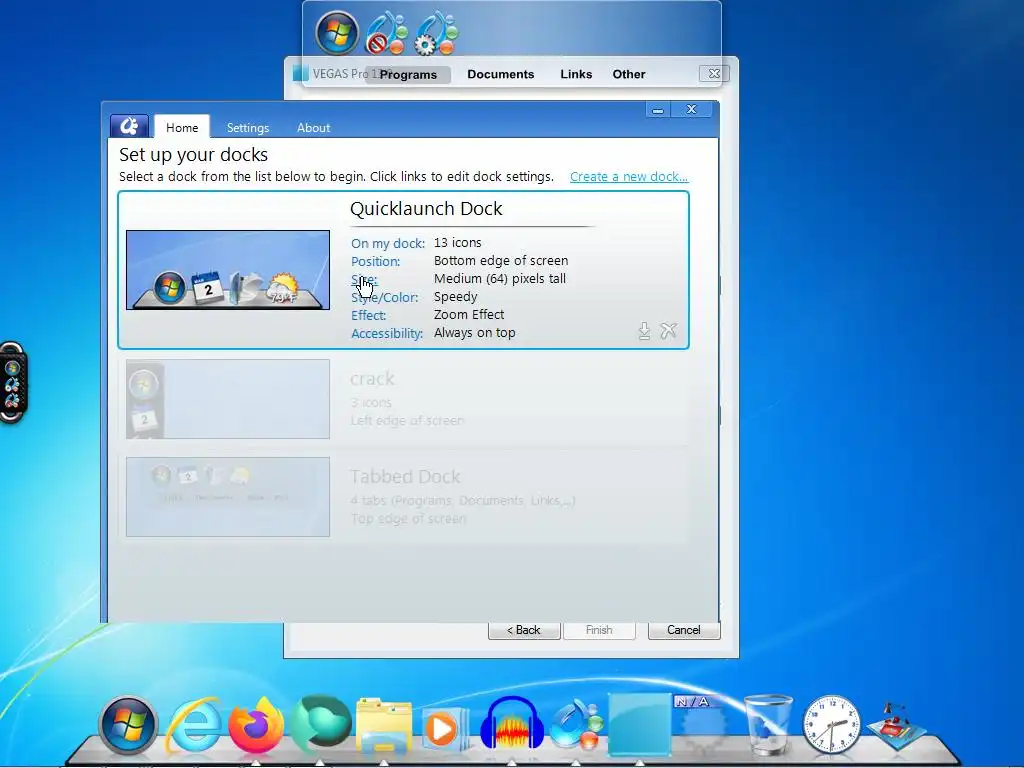Click the 'Always on top' value

click(475, 333)
